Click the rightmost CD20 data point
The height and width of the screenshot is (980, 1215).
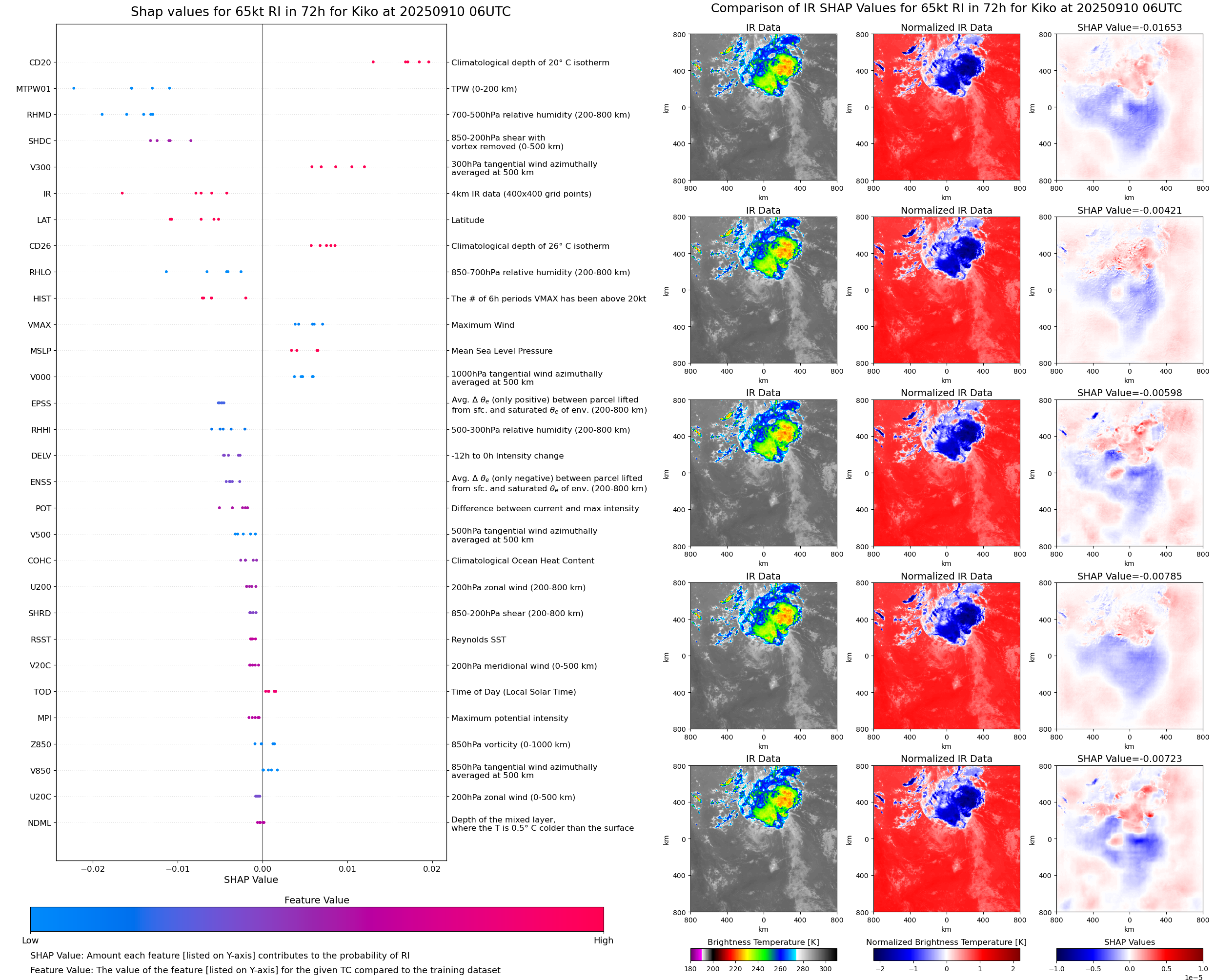(x=428, y=62)
